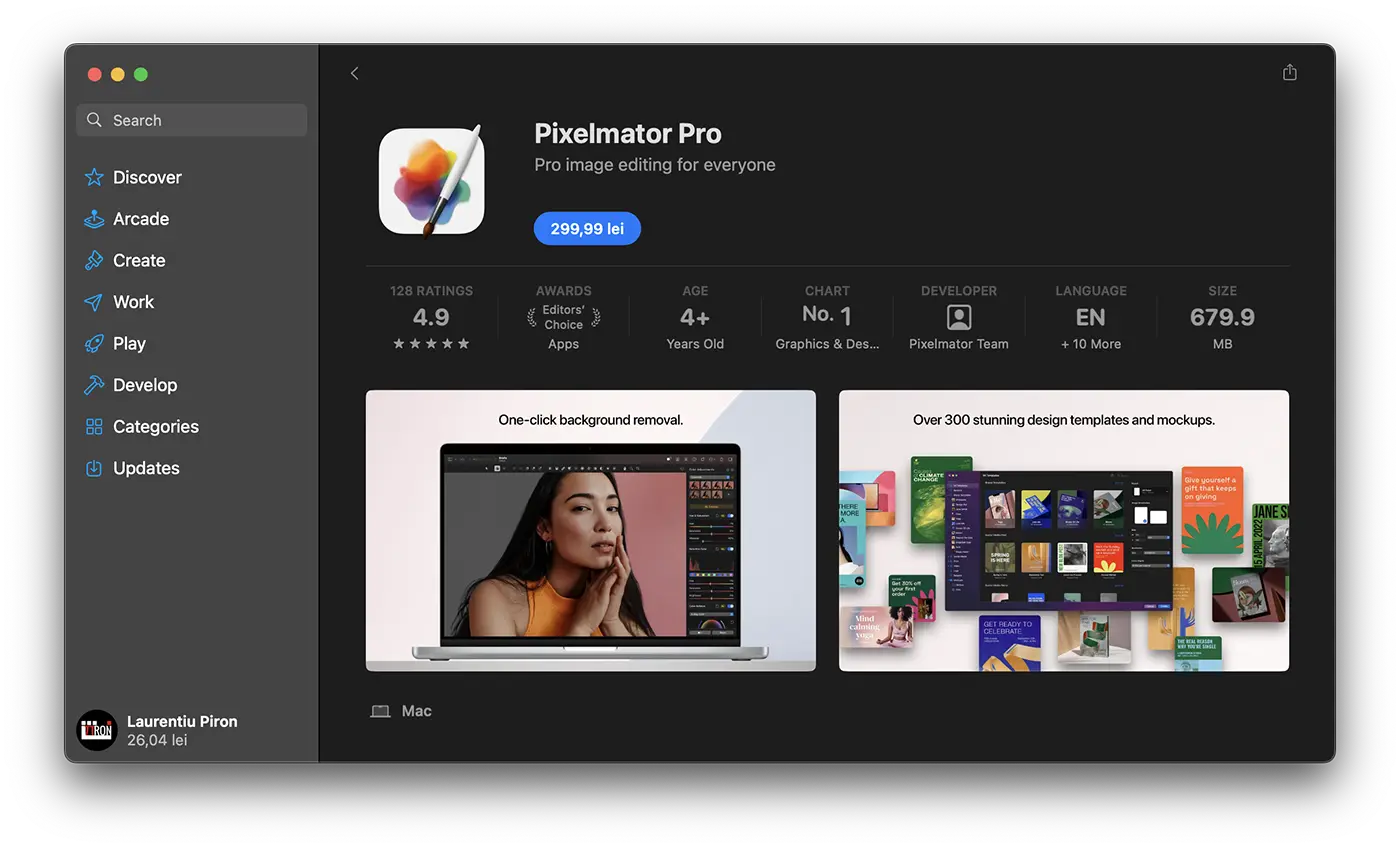
Task: Click the '128 RATINGS' label
Action: 431,291
